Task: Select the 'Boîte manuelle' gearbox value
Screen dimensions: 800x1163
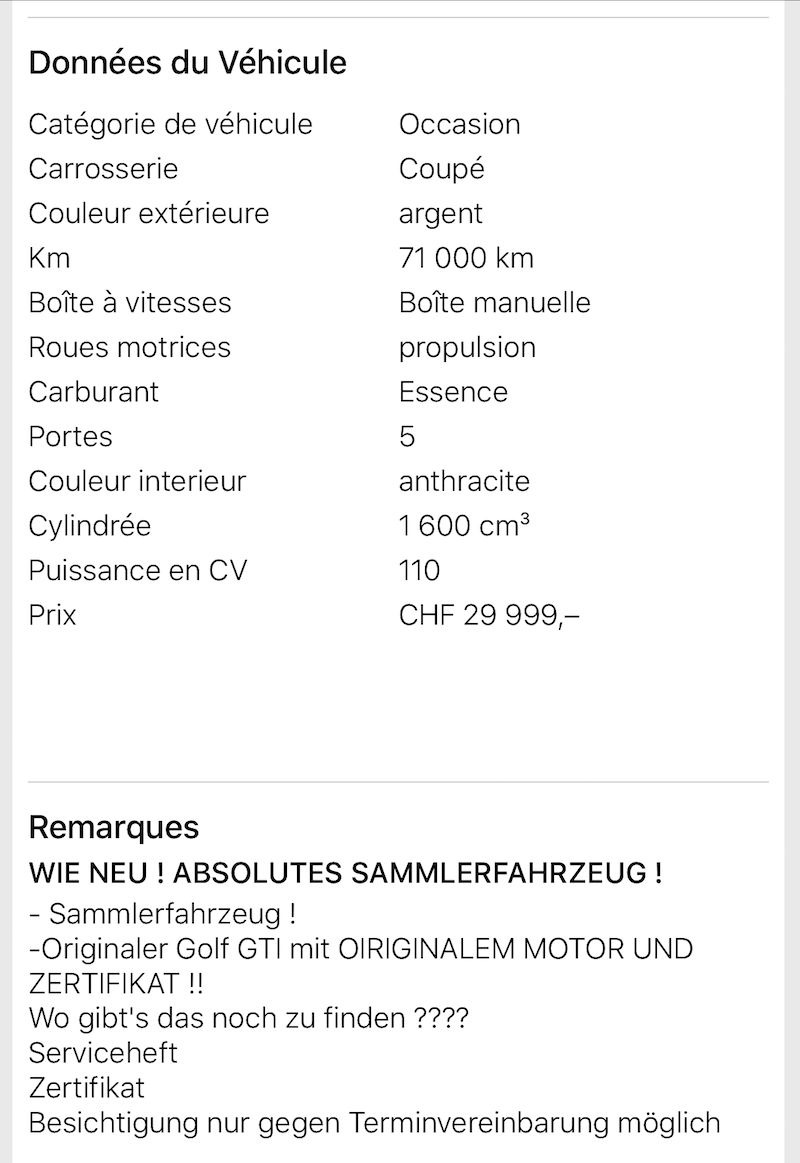Action: pos(495,303)
